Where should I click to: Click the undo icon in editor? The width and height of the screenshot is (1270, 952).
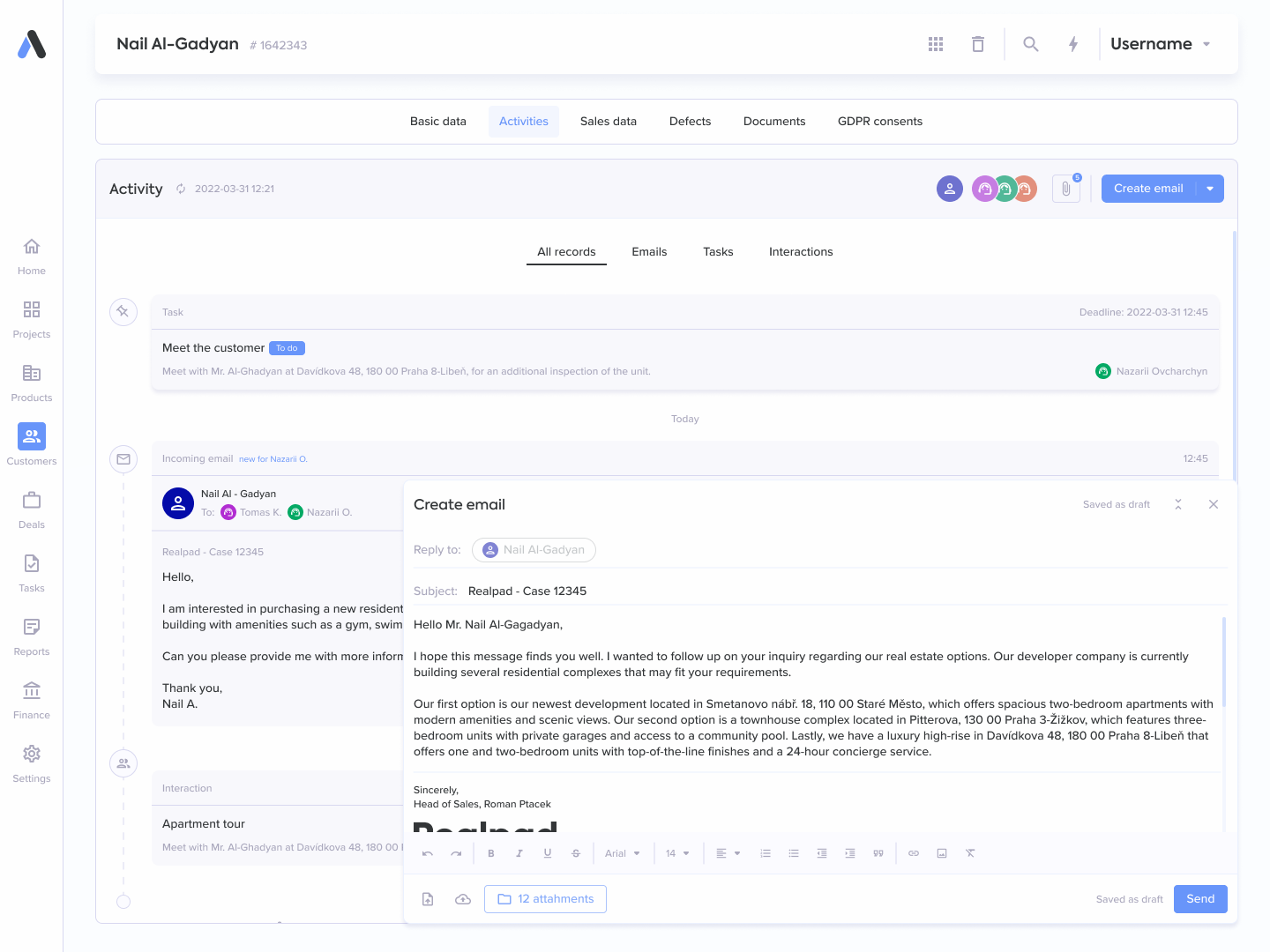click(x=428, y=853)
